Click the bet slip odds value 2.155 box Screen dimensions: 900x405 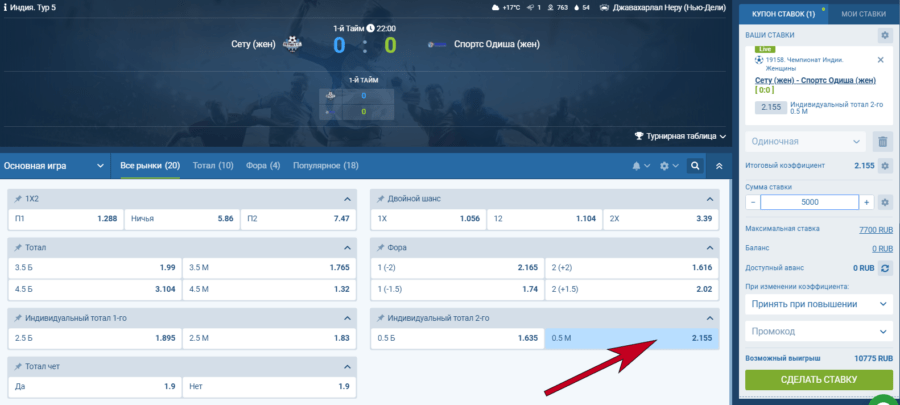[x=770, y=107]
